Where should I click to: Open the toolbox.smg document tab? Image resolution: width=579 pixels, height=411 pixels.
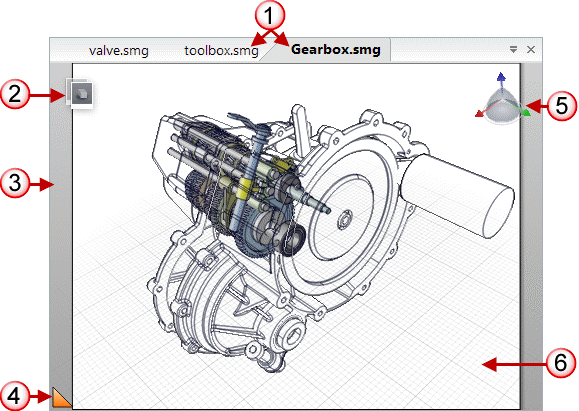pyautogui.click(x=221, y=50)
